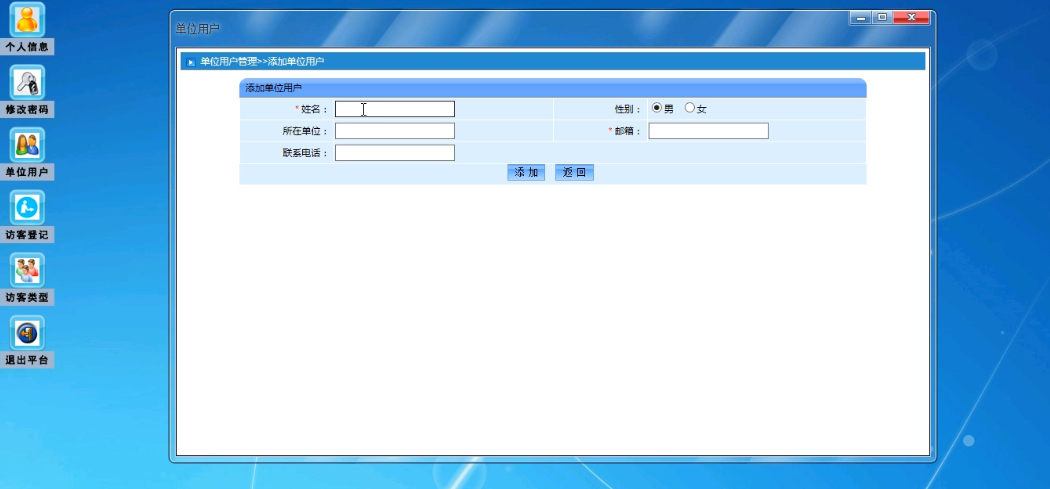Click the 添加单位用户 panel header text
The height and width of the screenshot is (489, 1050).
(x=273, y=88)
